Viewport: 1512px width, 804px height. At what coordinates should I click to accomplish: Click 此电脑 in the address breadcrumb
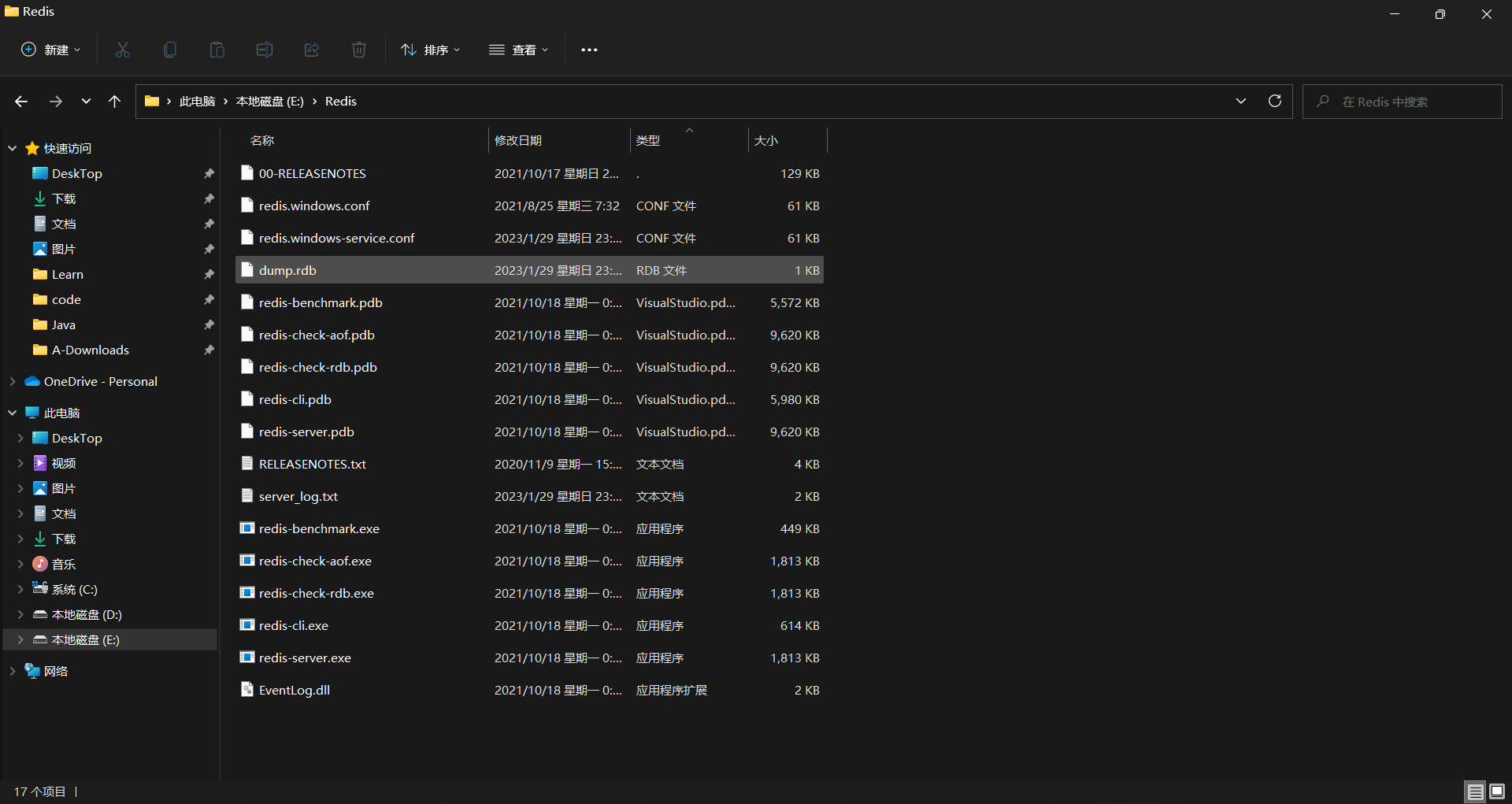point(197,102)
